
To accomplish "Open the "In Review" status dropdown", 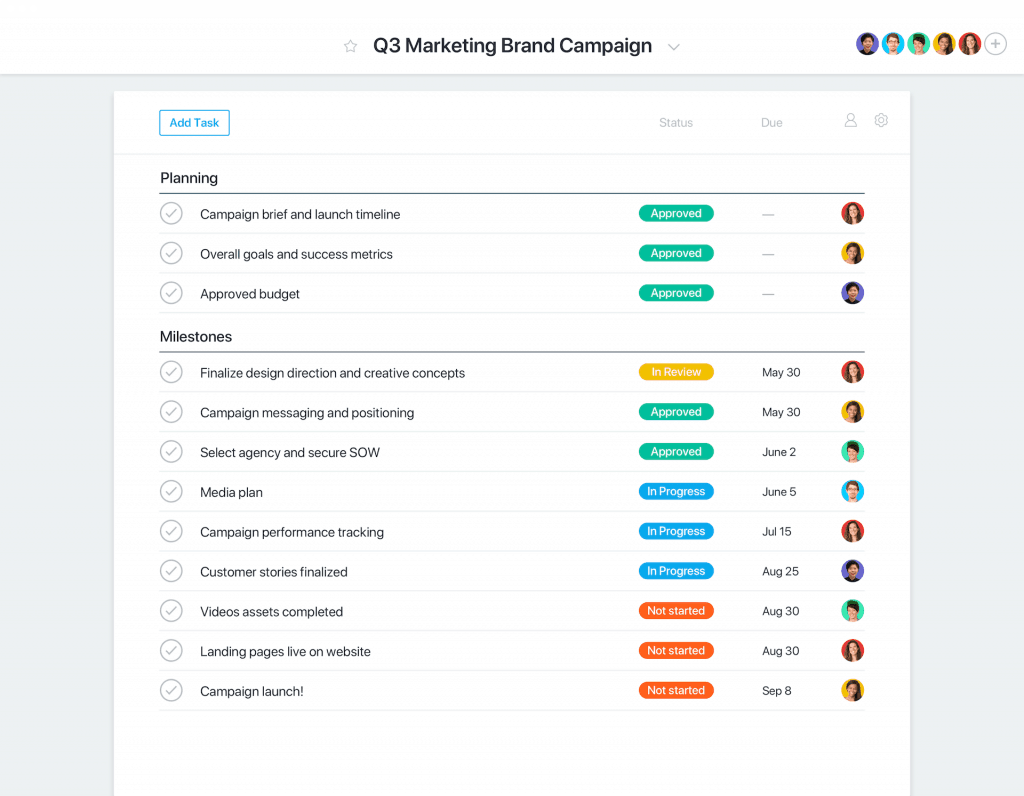I will click(x=676, y=371).
